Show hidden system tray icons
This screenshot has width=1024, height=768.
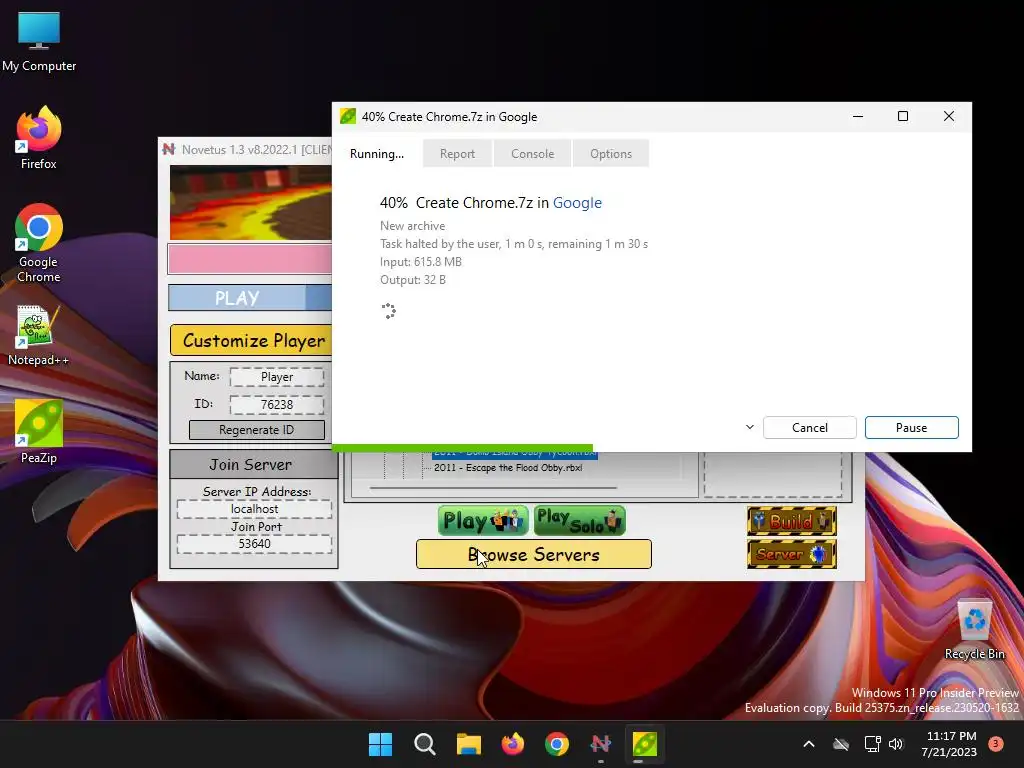[808, 744]
